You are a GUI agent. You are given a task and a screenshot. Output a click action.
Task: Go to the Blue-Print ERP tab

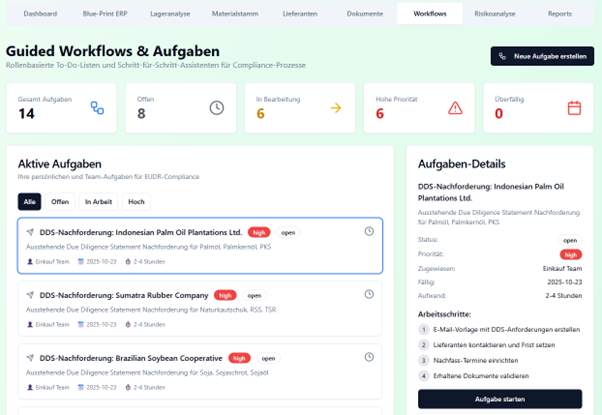(105, 14)
